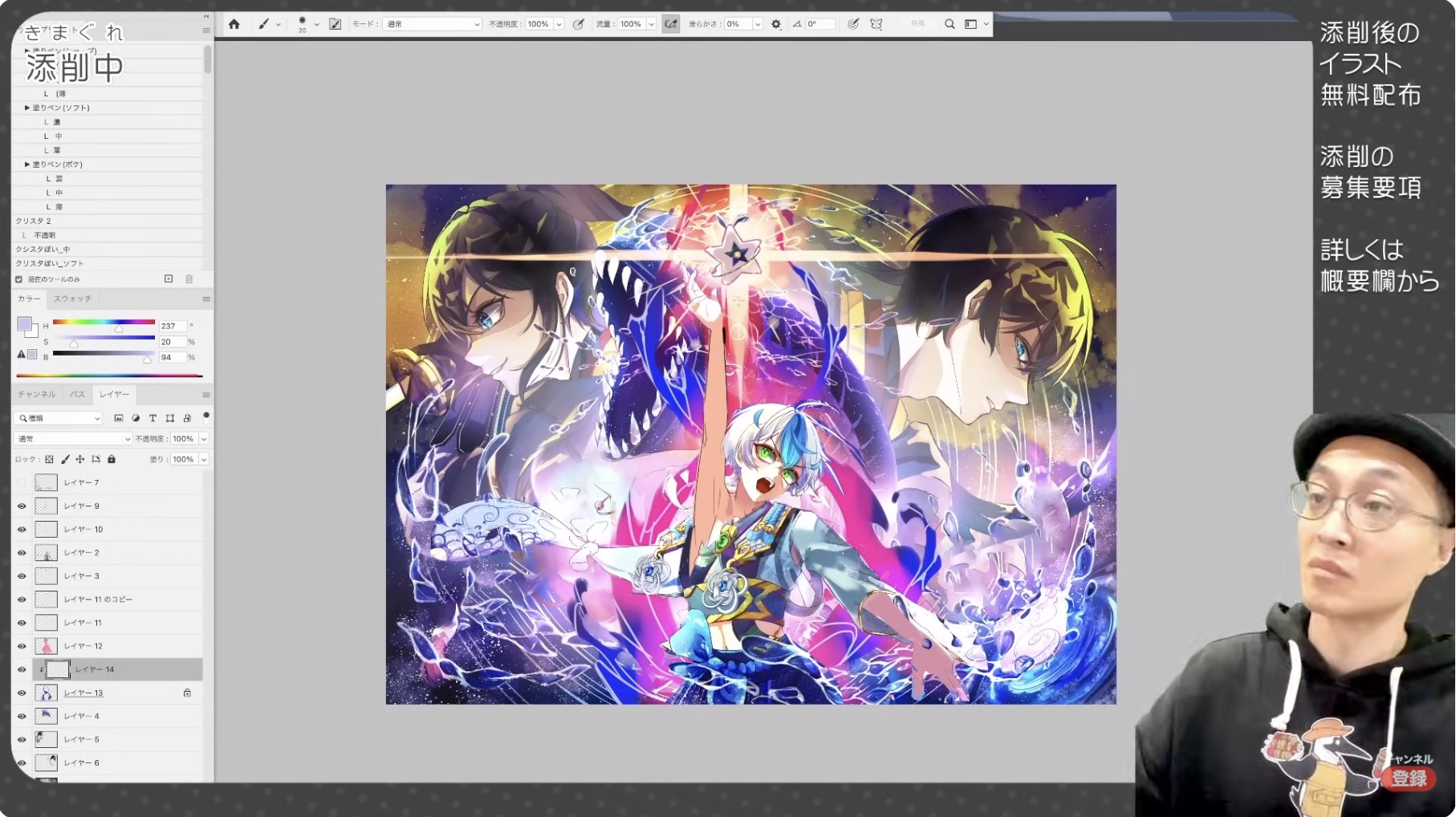Create a new tool preset icon

coord(169,279)
